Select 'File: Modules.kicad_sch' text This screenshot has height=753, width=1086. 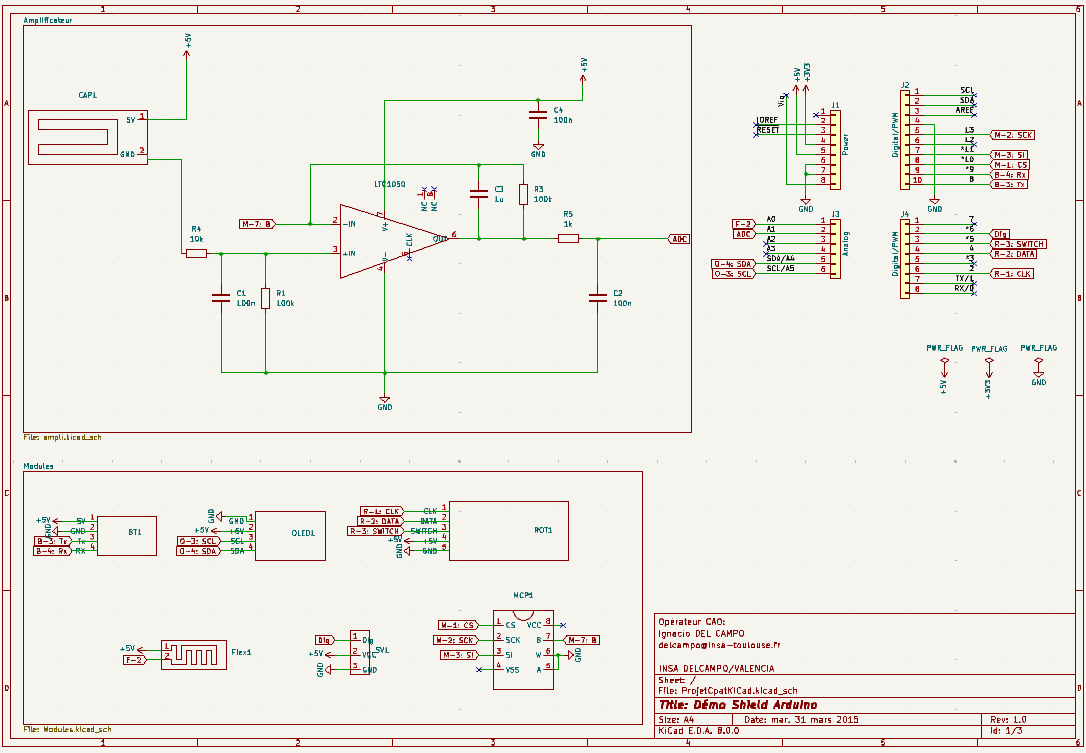(67, 729)
